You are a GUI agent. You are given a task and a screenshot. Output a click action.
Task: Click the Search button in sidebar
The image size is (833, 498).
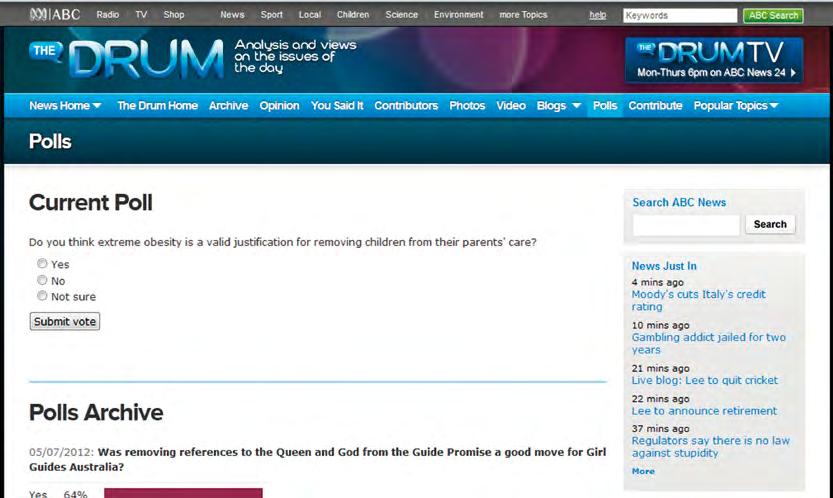point(770,224)
